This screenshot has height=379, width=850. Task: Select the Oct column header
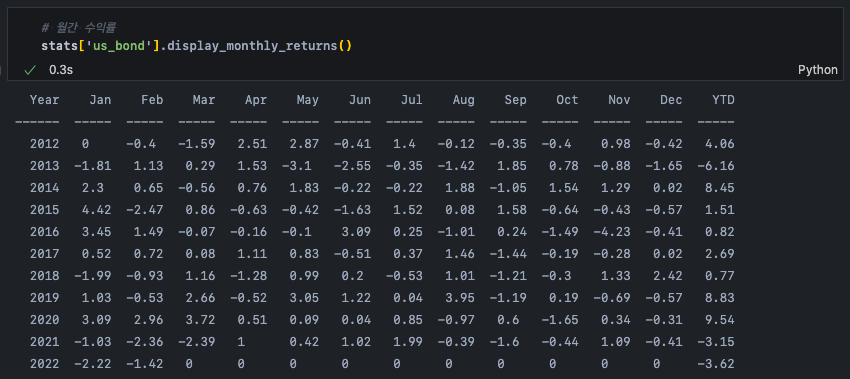click(568, 100)
